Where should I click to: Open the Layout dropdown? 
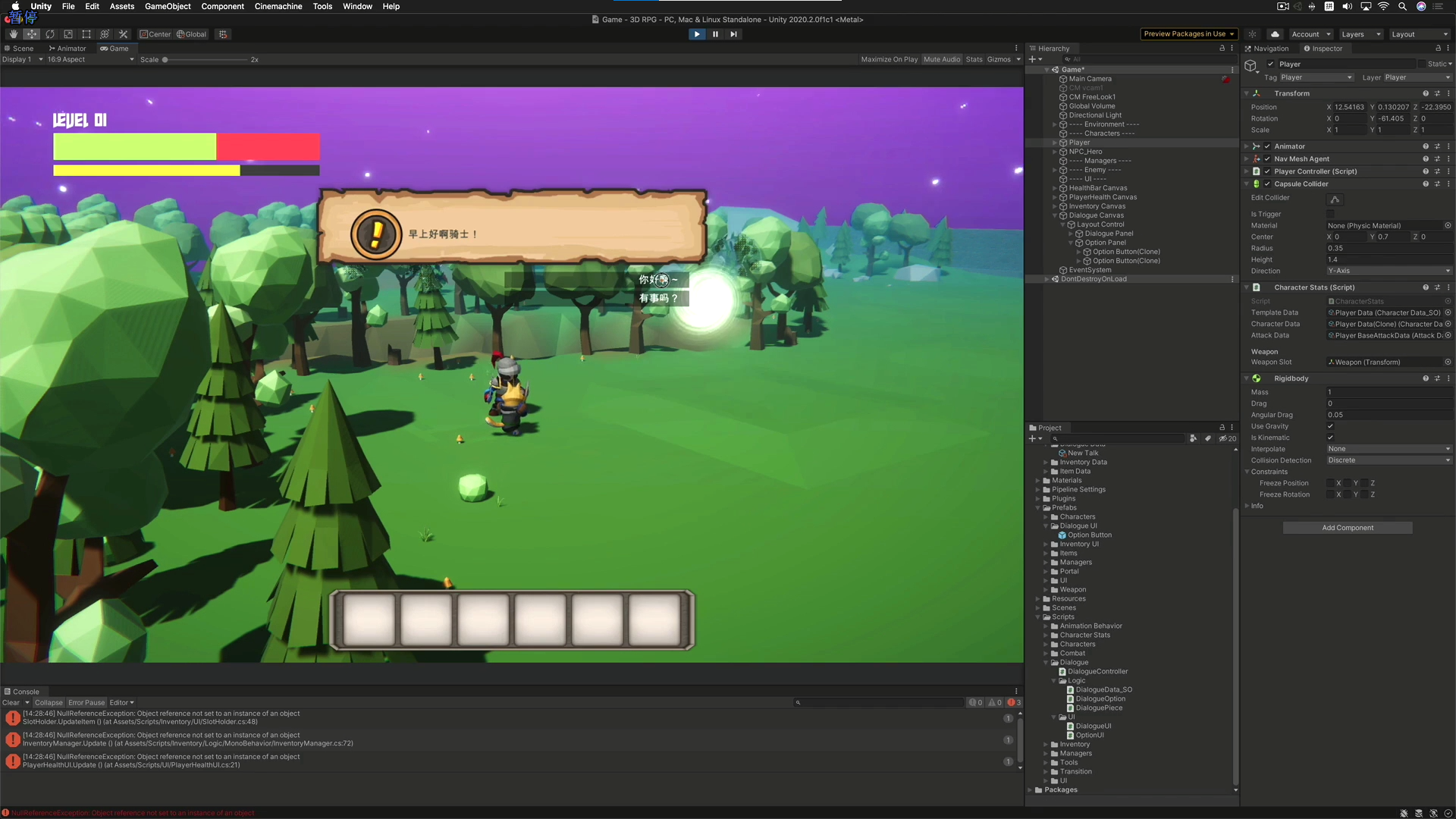(x=1420, y=34)
